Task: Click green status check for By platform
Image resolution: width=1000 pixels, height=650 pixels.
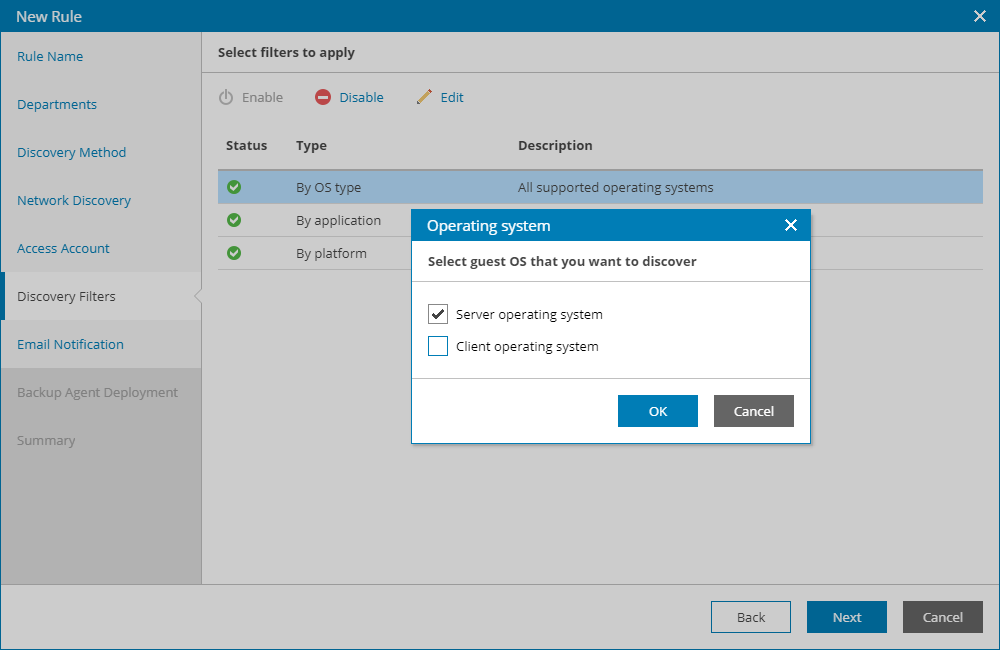Action: click(x=234, y=253)
